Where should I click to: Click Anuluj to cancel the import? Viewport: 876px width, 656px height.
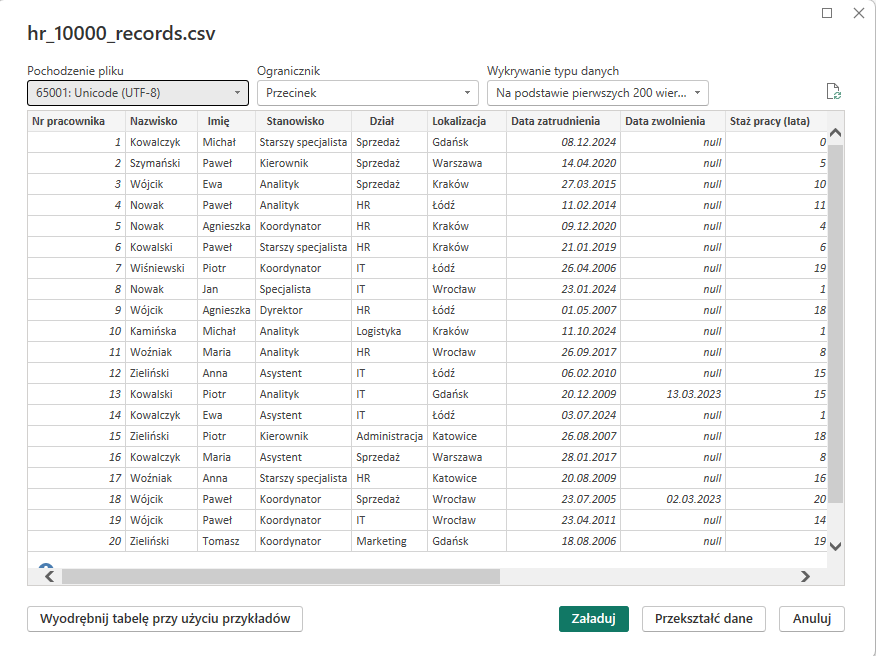pyautogui.click(x=811, y=618)
